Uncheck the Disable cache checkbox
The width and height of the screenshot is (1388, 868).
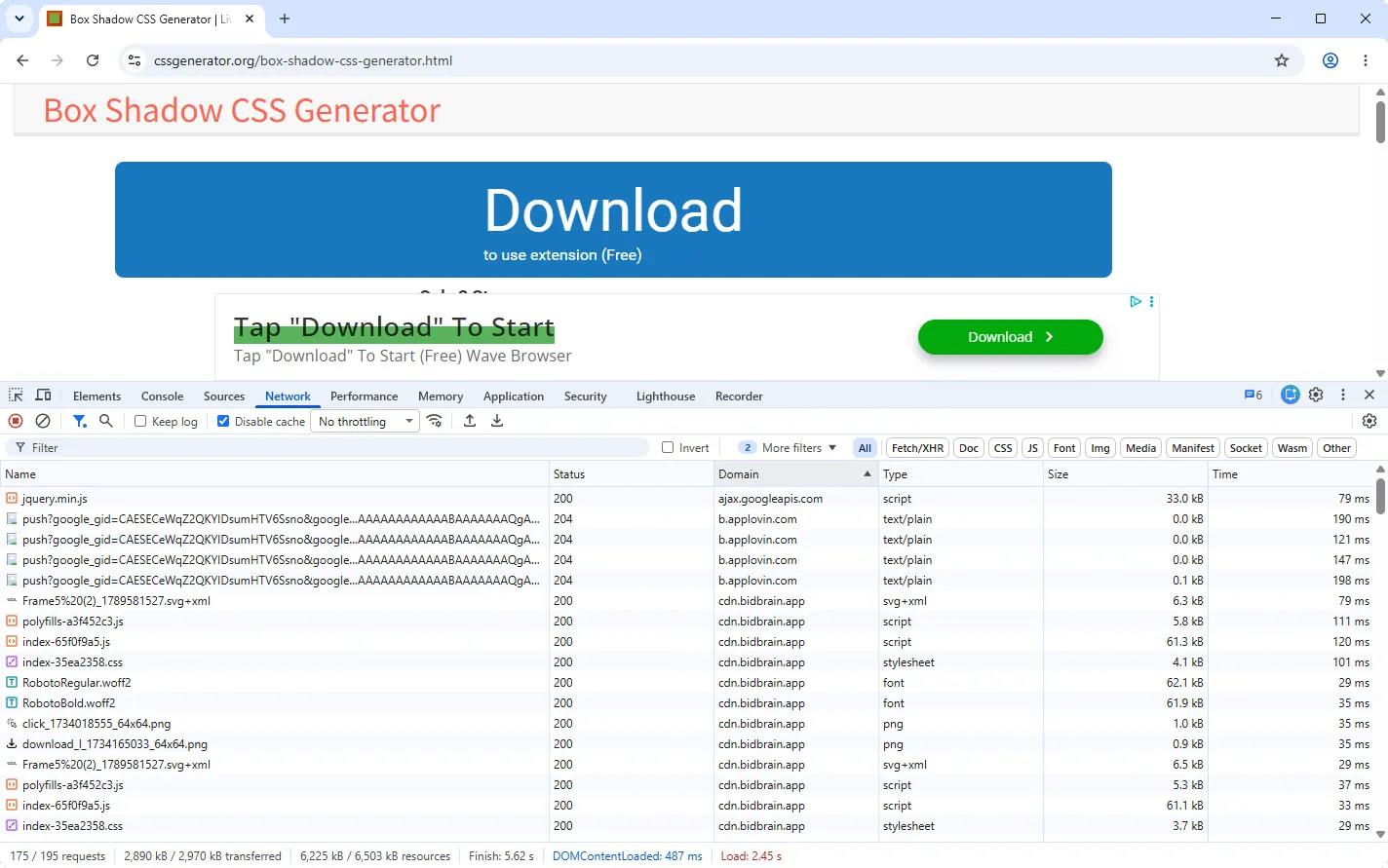223,421
